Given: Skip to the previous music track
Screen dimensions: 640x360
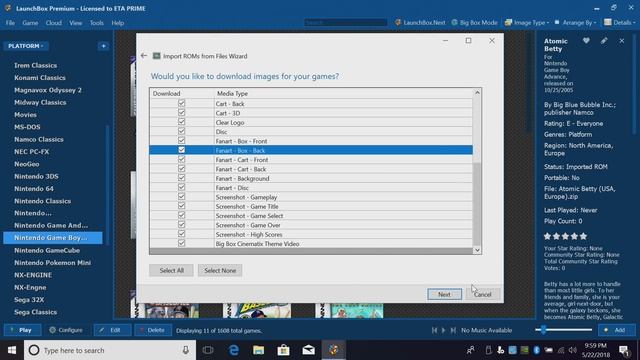Looking at the screenshot, I should click(434, 330).
